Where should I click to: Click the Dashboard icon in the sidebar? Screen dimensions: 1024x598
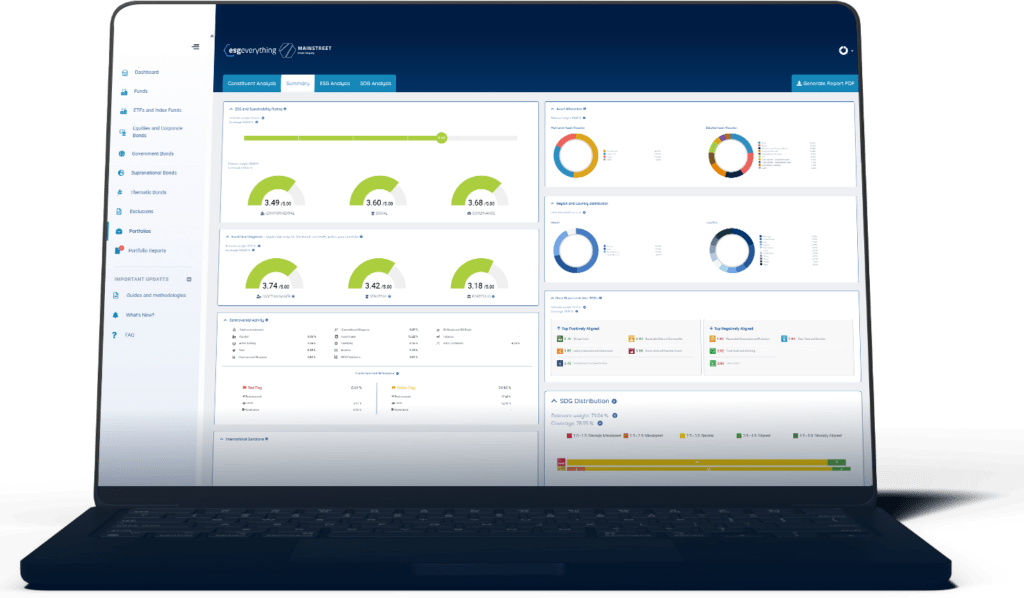124,73
